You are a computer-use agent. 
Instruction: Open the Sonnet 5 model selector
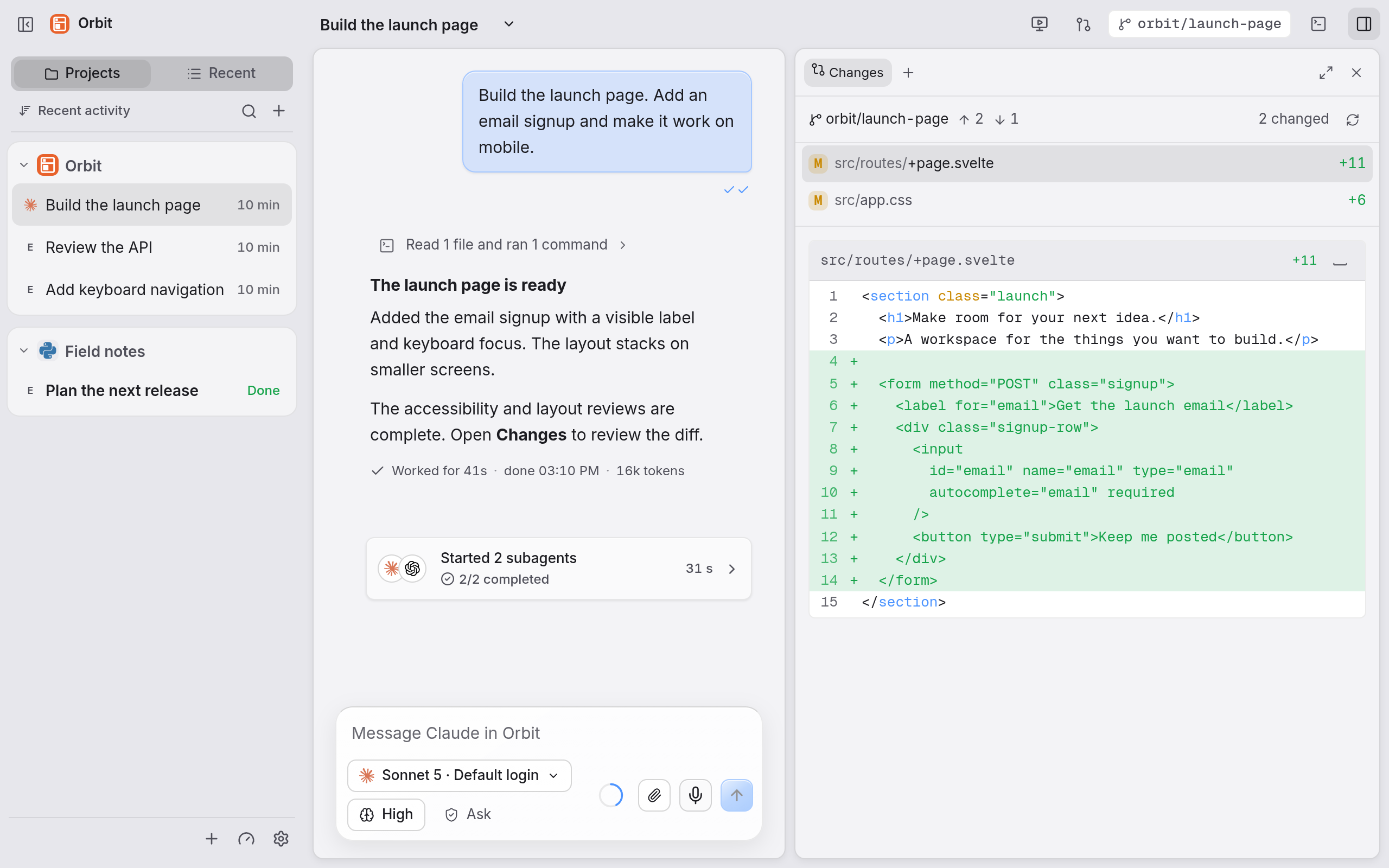(459, 776)
